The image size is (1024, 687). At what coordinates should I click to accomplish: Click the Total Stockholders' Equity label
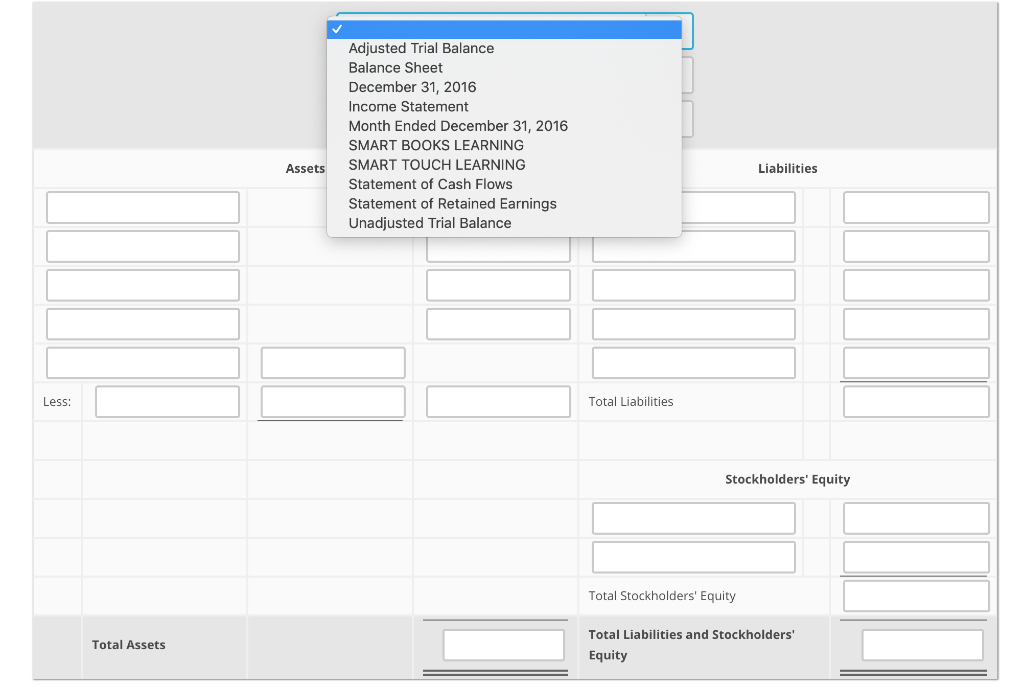coord(662,596)
